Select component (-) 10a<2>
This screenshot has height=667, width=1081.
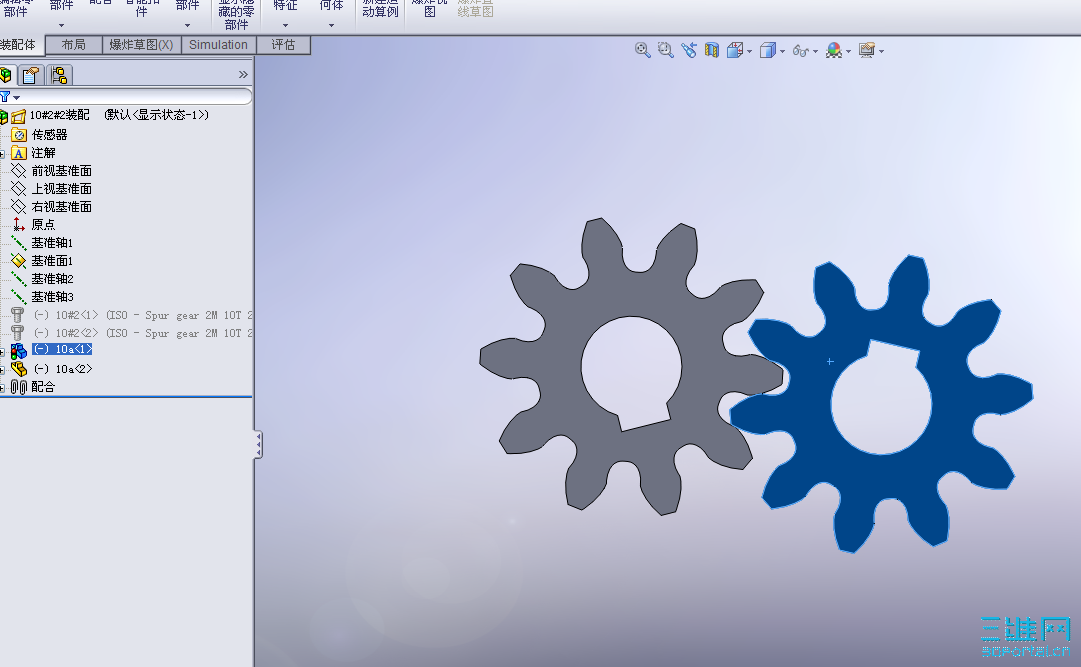[x=63, y=369]
